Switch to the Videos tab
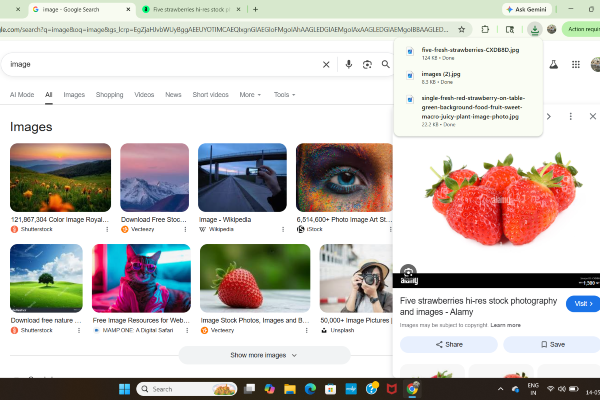600x400 pixels. tap(144, 95)
